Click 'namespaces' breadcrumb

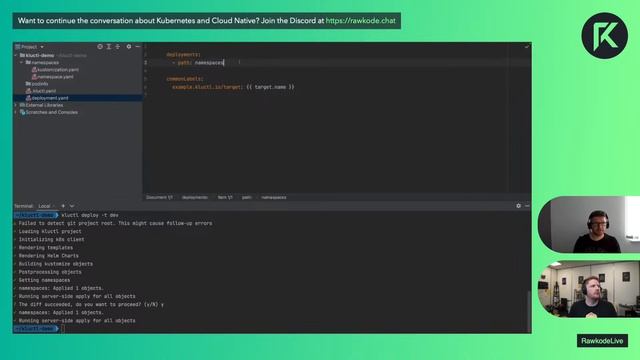[273, 198]
